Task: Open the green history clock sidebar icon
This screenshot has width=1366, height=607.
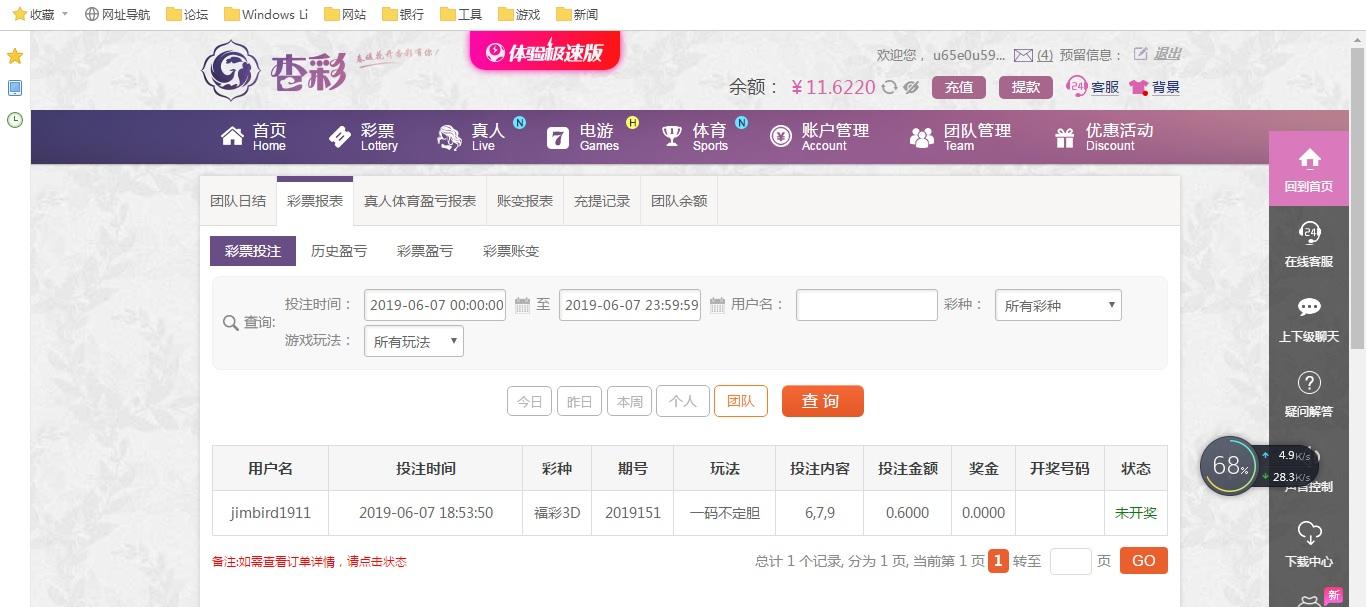Action: pyautogui.click(x=15, y=120)
